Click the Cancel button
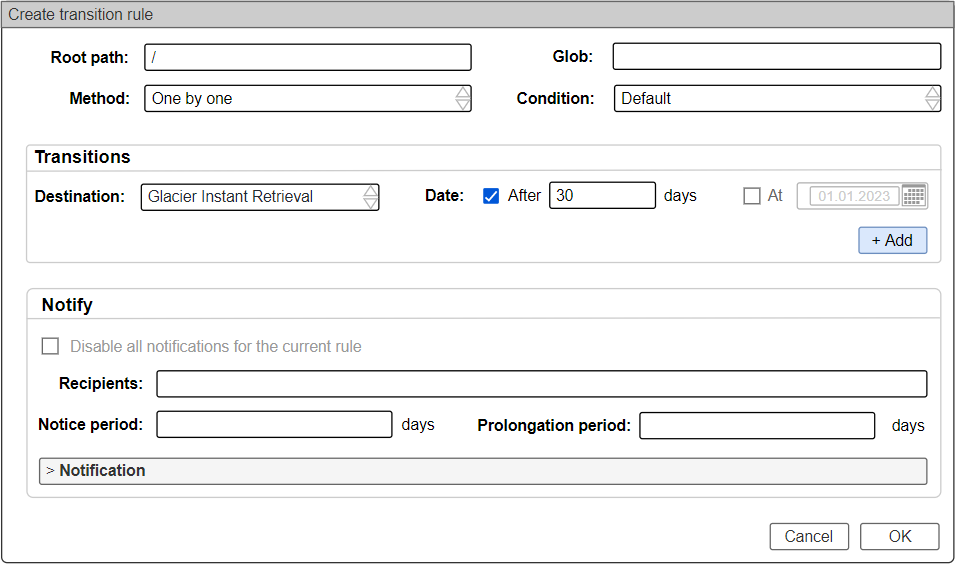Image resolution: width=956 pixels, height=565 pixels. click(809, 536)
